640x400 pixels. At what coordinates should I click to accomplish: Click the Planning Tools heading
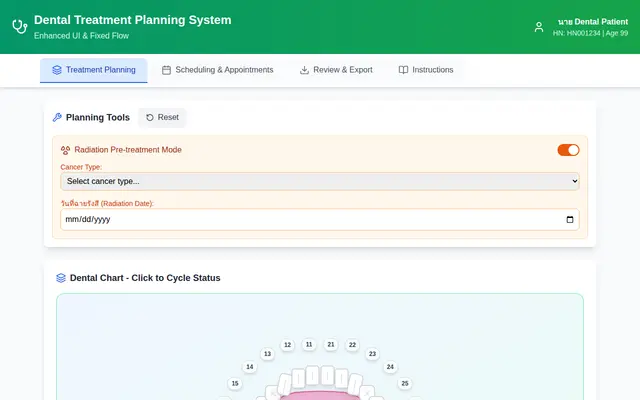[98, 118]
